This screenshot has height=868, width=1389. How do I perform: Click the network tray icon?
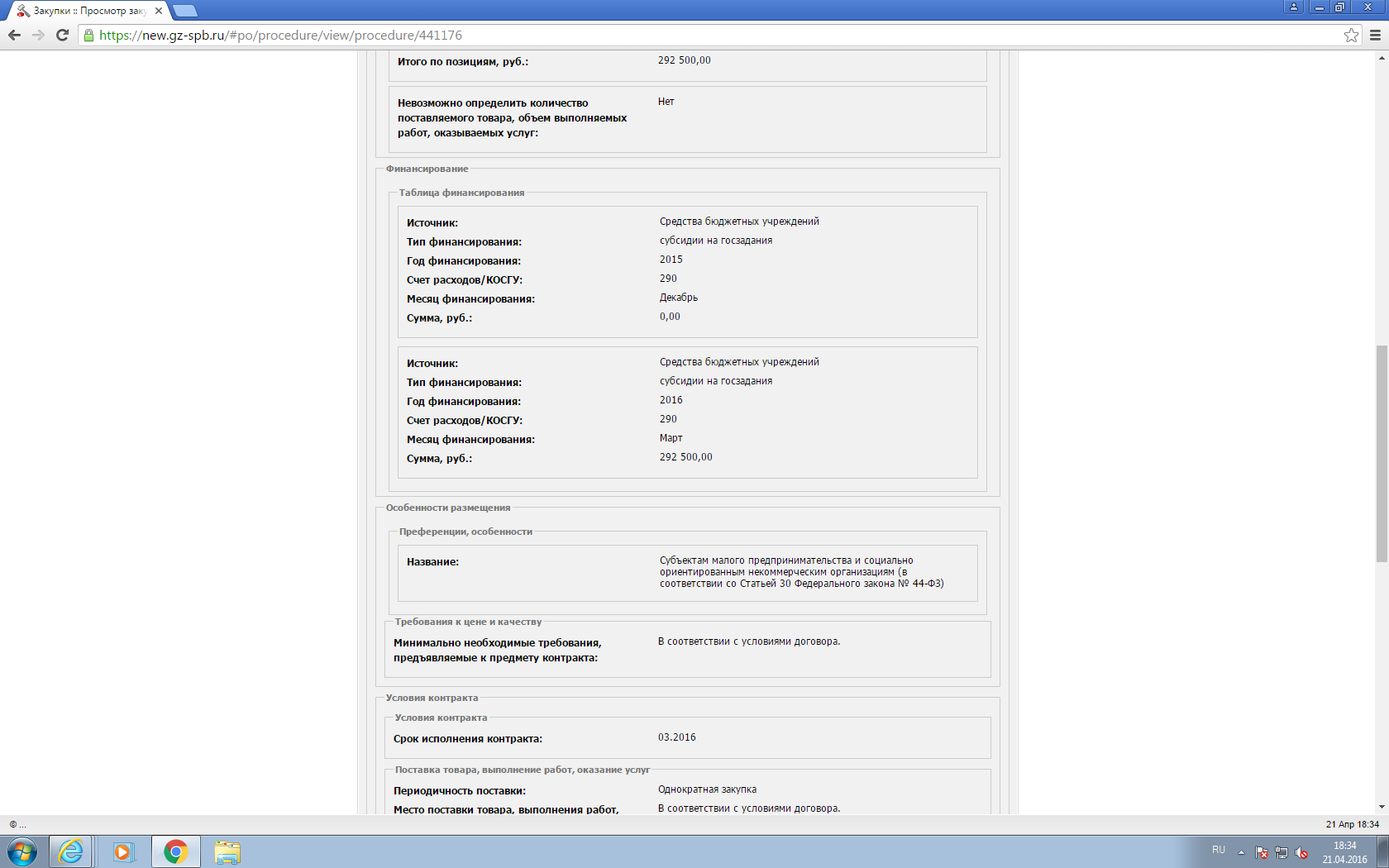[x=1282, y=852]
